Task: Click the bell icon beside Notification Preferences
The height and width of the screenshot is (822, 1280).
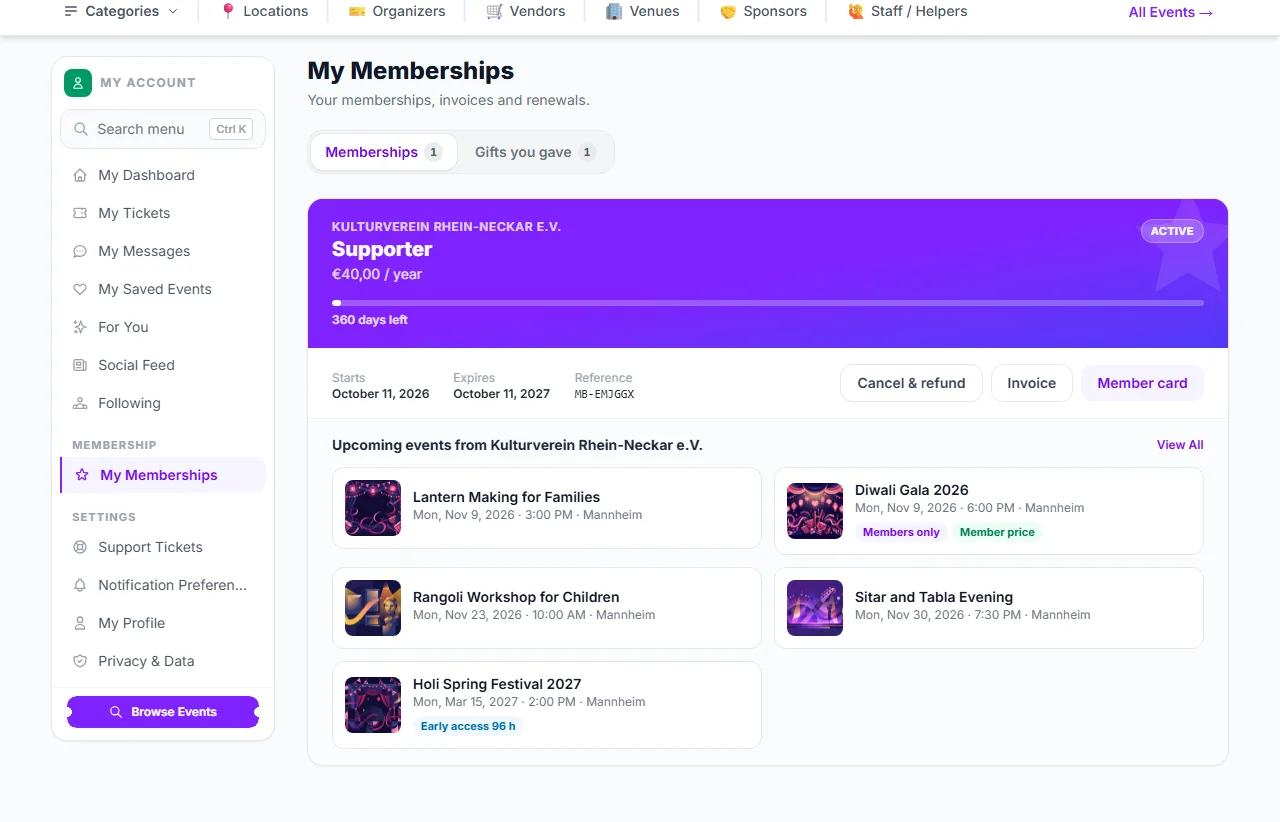Action: tap(80, 585)
